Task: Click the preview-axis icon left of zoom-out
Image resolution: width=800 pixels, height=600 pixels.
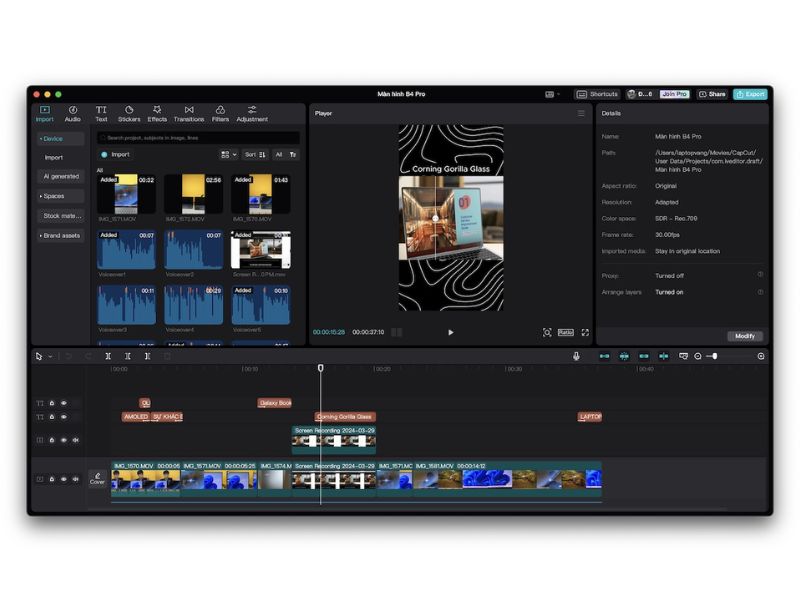Action: point(683,356)
